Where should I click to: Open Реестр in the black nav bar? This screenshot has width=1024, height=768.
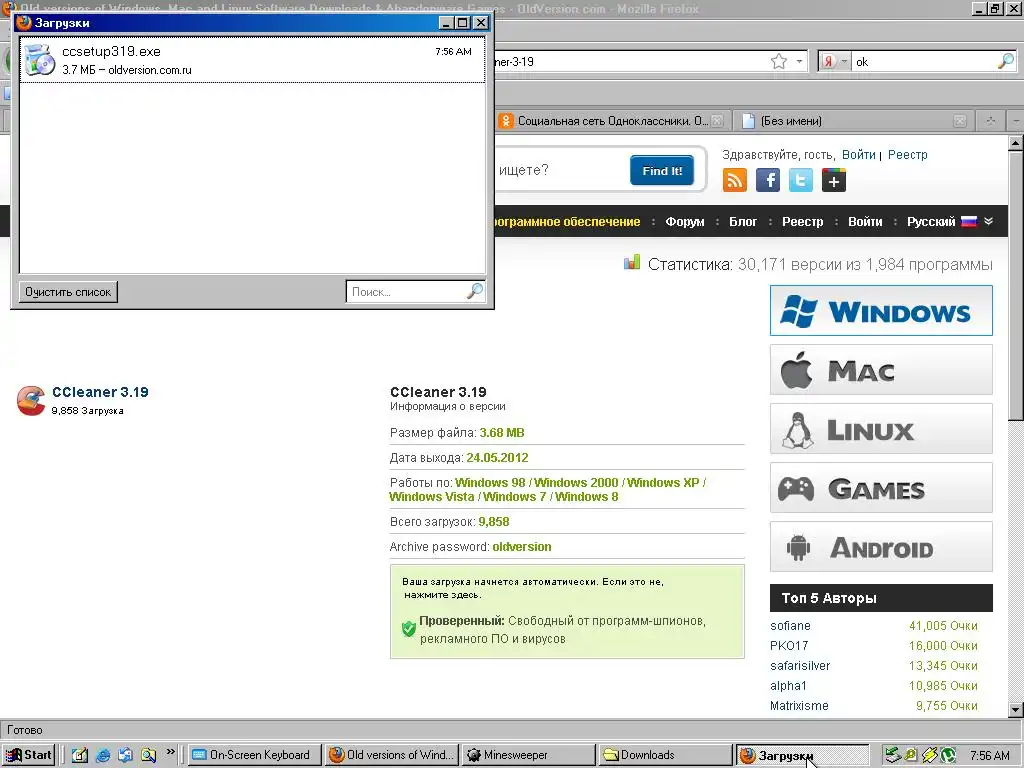(803, 221)
